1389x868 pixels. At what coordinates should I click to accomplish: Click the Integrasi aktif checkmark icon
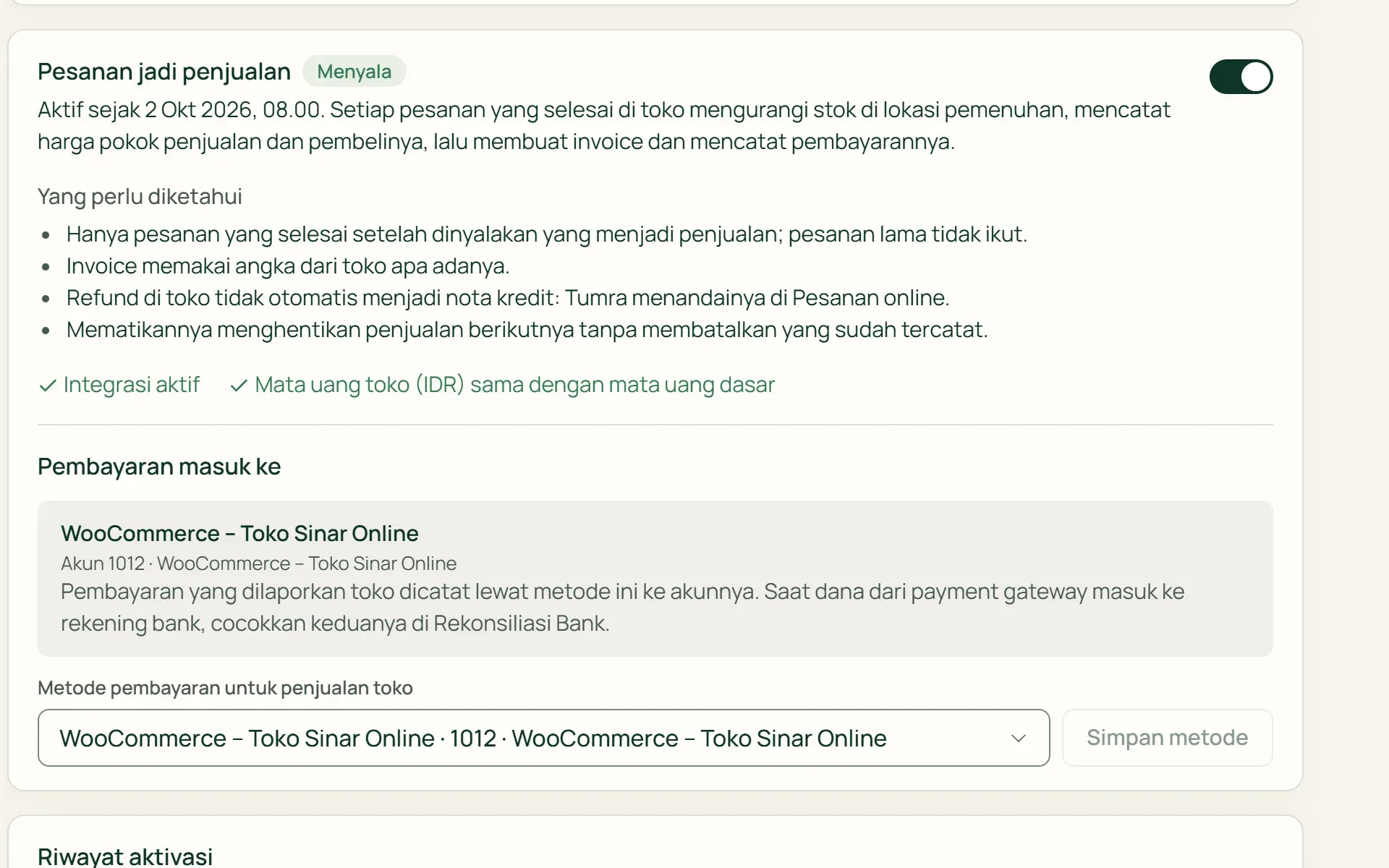pos(48,386)
